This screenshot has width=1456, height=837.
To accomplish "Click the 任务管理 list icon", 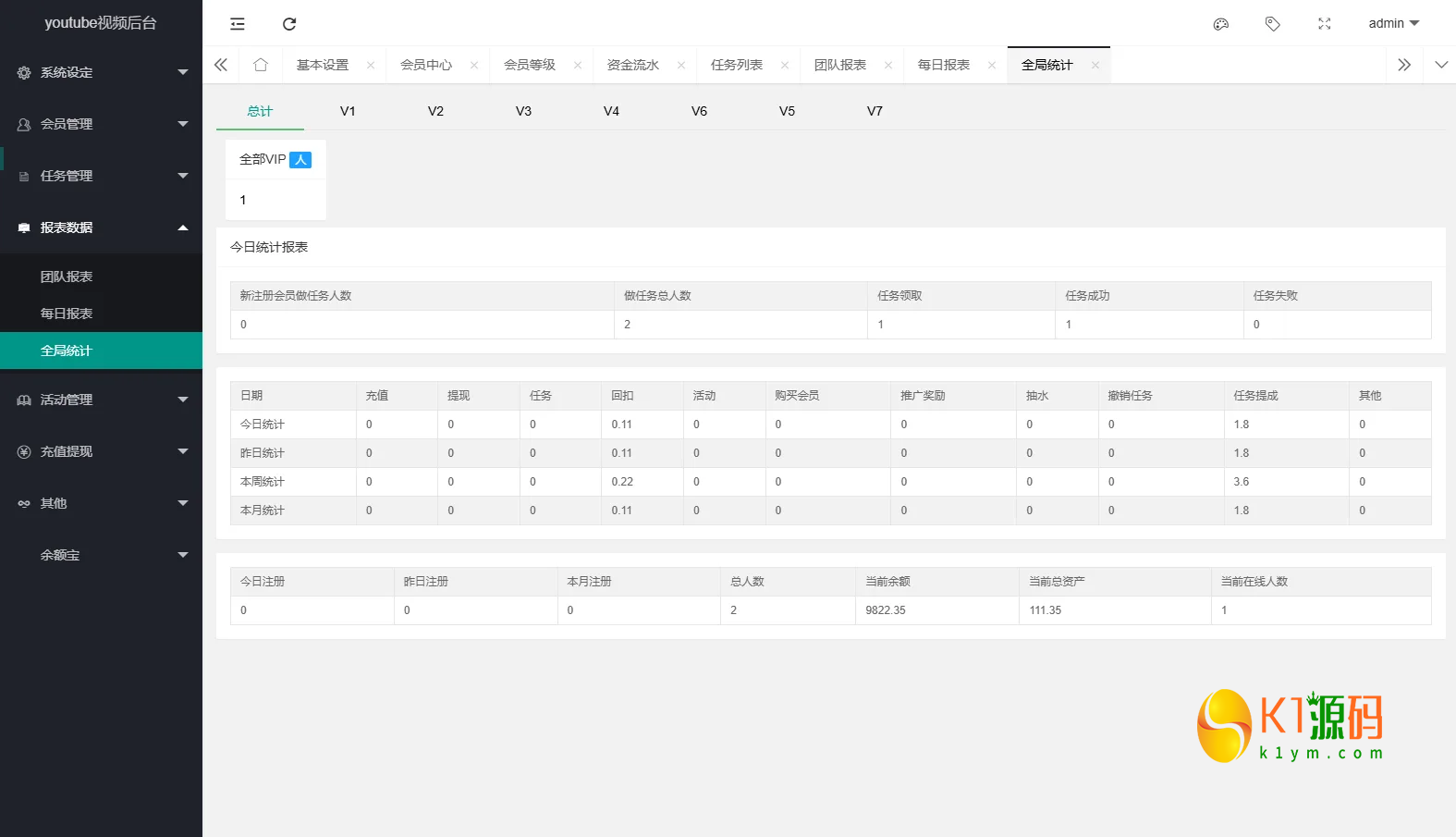I will [x=24, y=176].
